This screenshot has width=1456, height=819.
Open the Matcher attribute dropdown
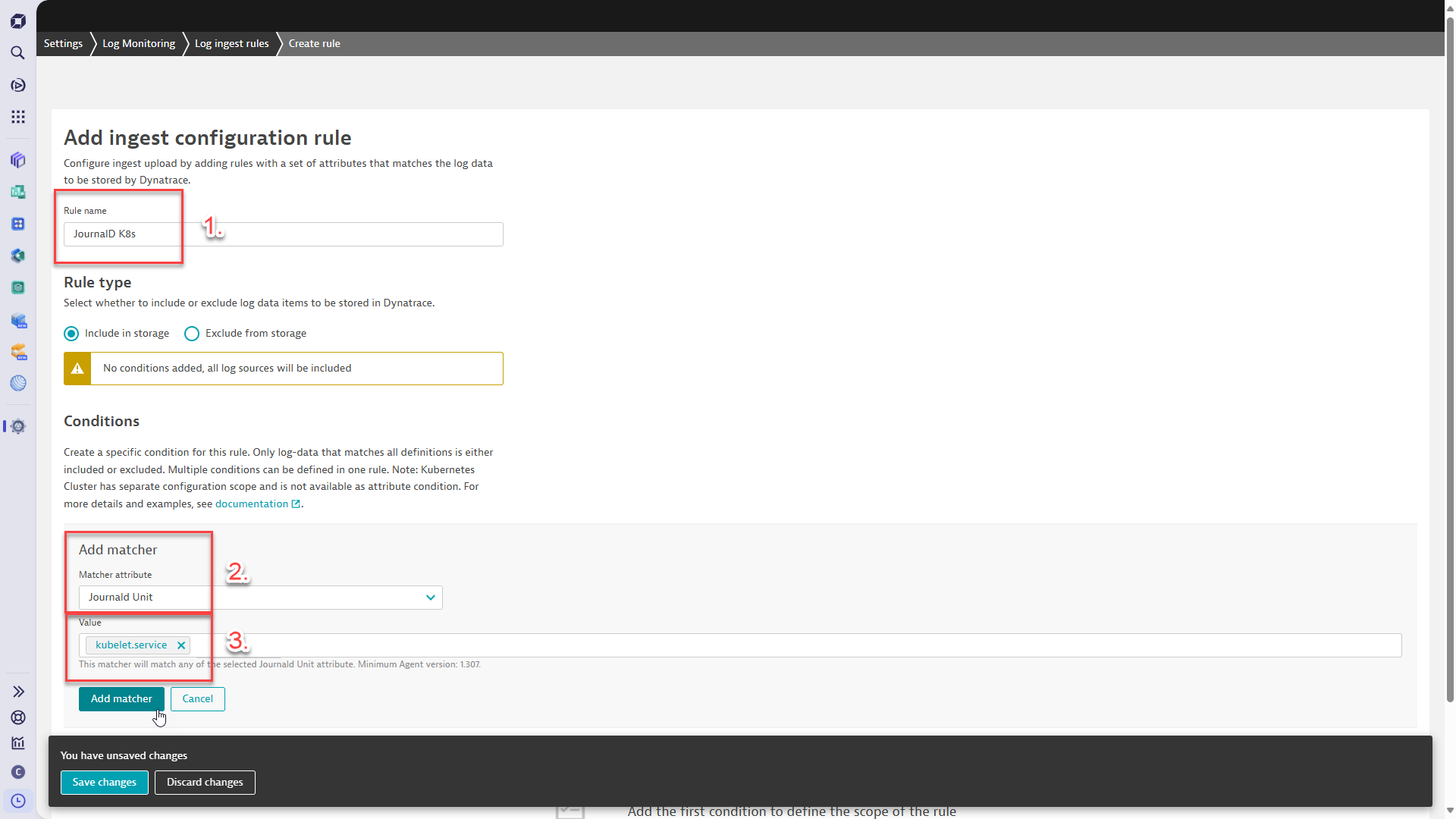click(x=430, y=598)
